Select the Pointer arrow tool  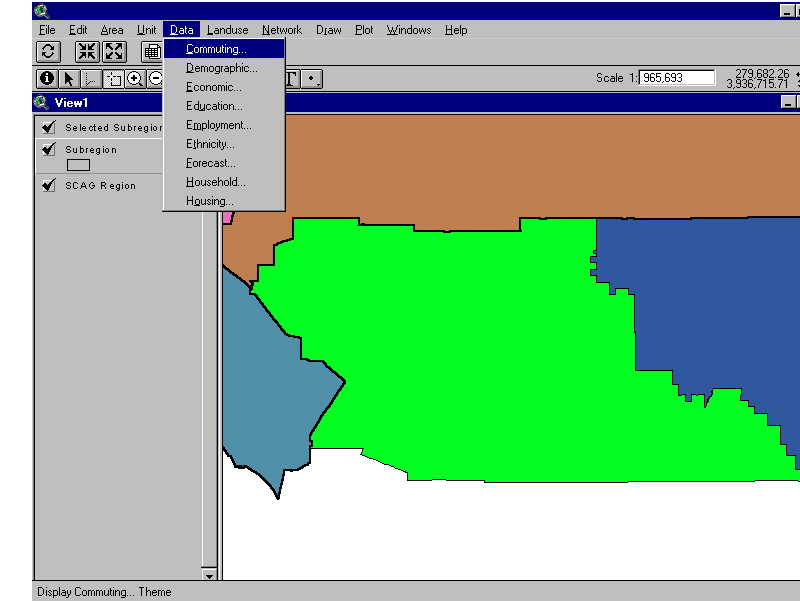(69, 79)
